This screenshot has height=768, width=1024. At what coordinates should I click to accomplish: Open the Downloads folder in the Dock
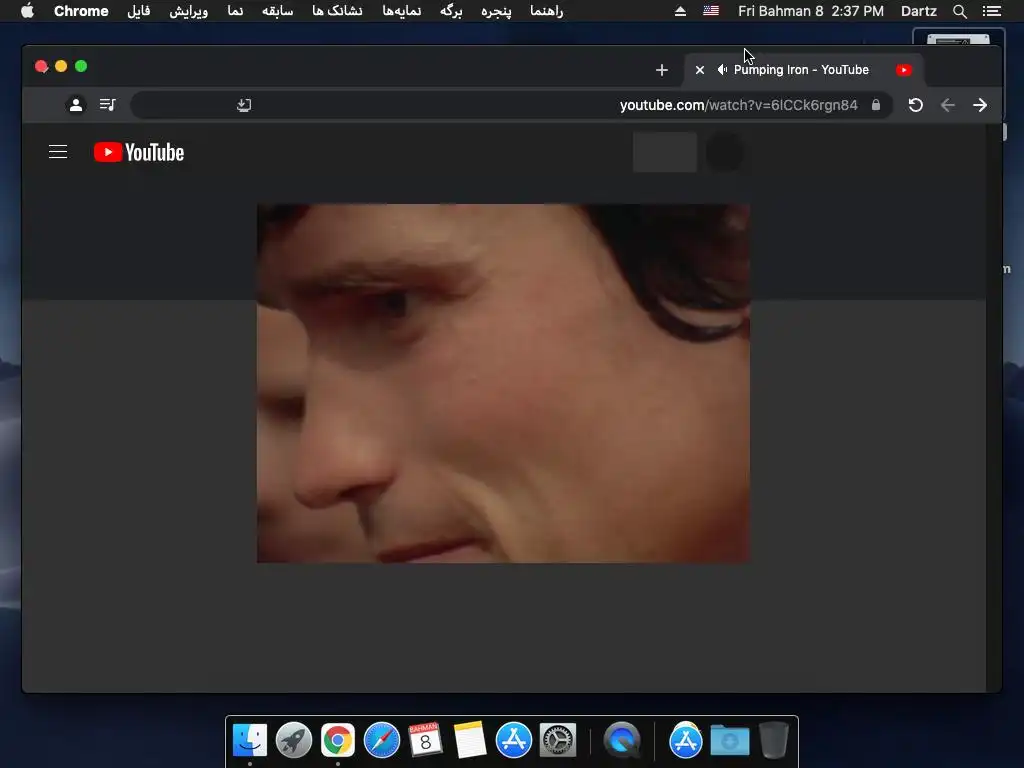point(729,740)
